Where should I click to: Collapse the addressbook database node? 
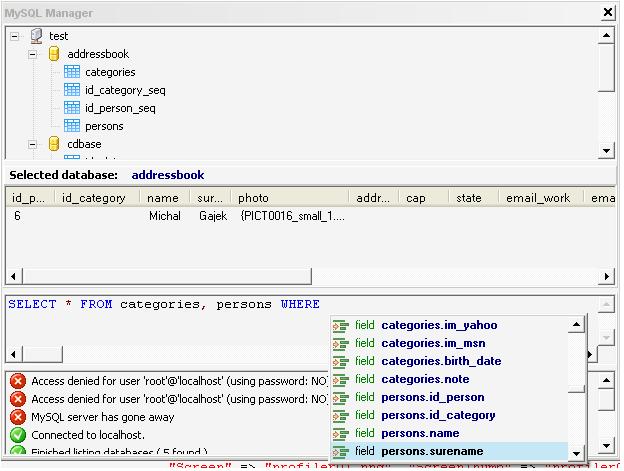33,54
